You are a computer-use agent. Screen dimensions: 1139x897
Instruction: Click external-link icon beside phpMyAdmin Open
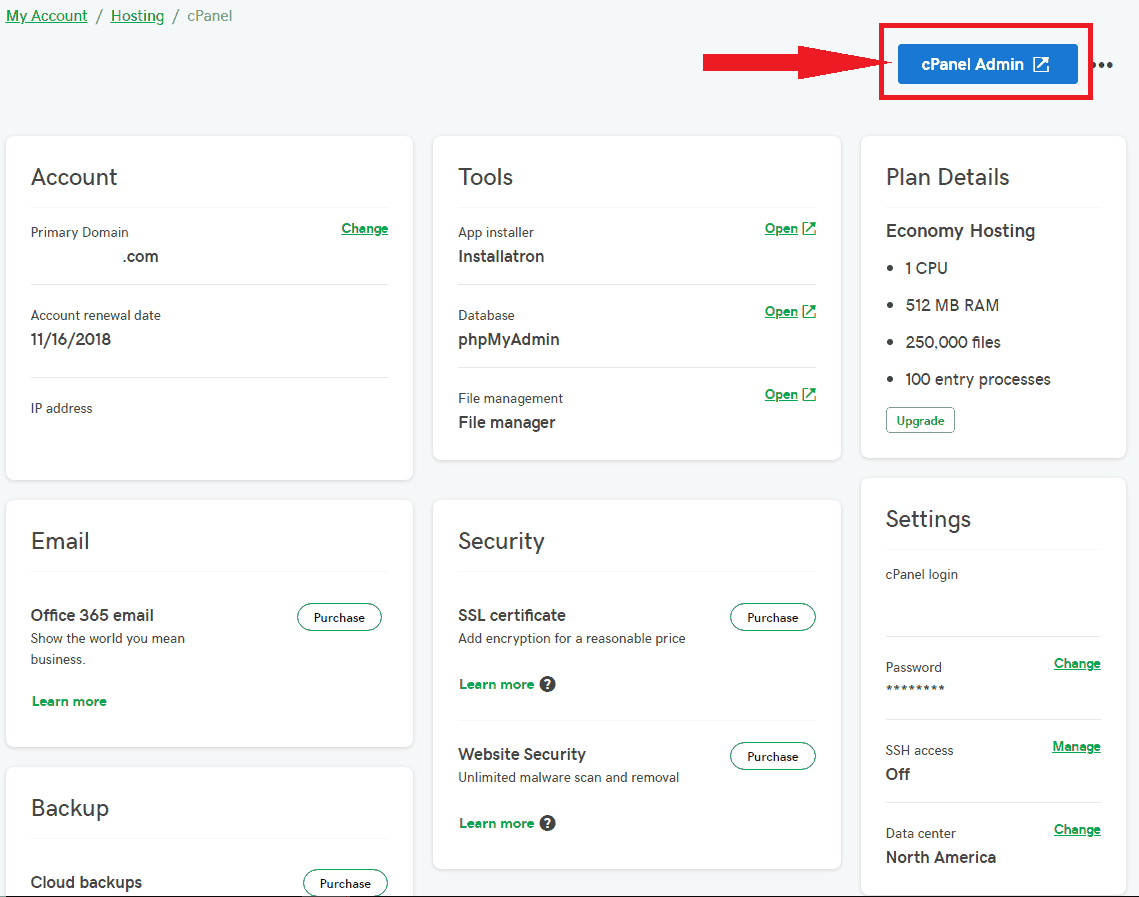coord(809,312)
